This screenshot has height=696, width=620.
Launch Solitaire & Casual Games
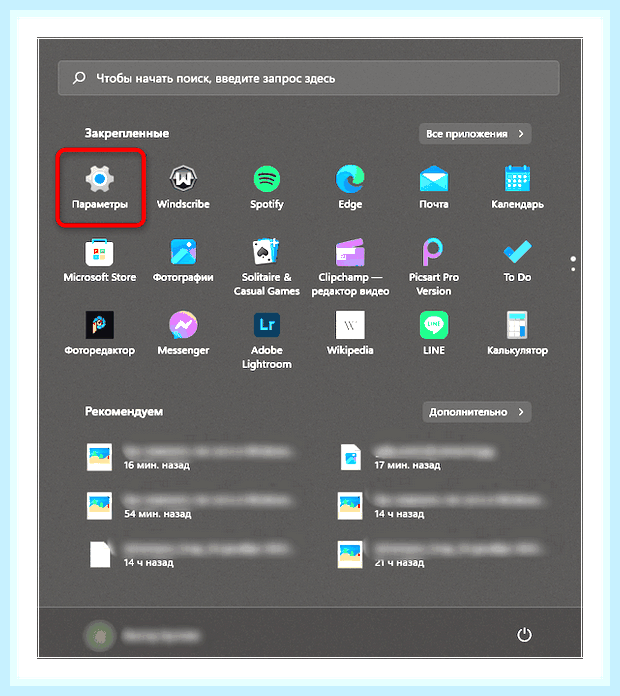tap(267, 267)
